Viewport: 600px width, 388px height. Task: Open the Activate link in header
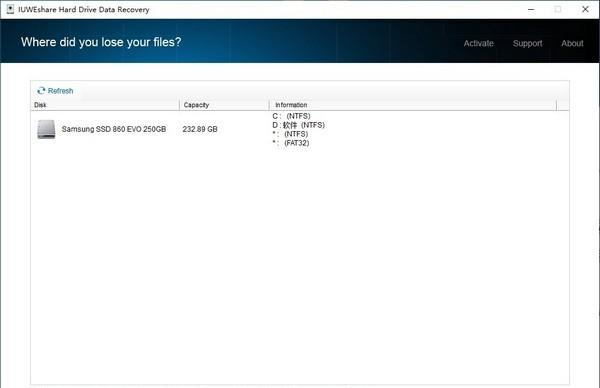point(478,43)
